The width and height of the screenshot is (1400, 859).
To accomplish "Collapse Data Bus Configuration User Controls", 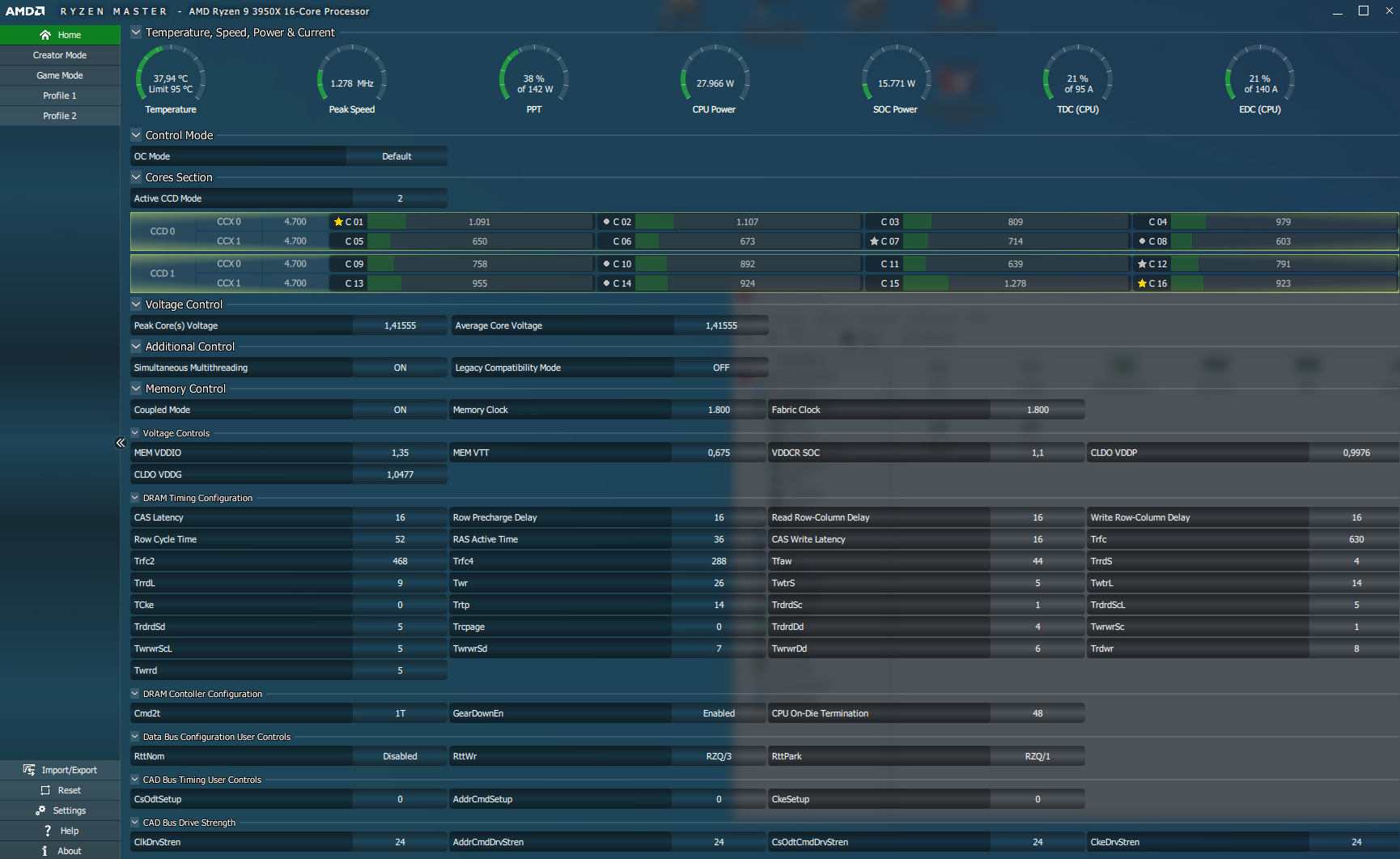I will click(135, 737).
